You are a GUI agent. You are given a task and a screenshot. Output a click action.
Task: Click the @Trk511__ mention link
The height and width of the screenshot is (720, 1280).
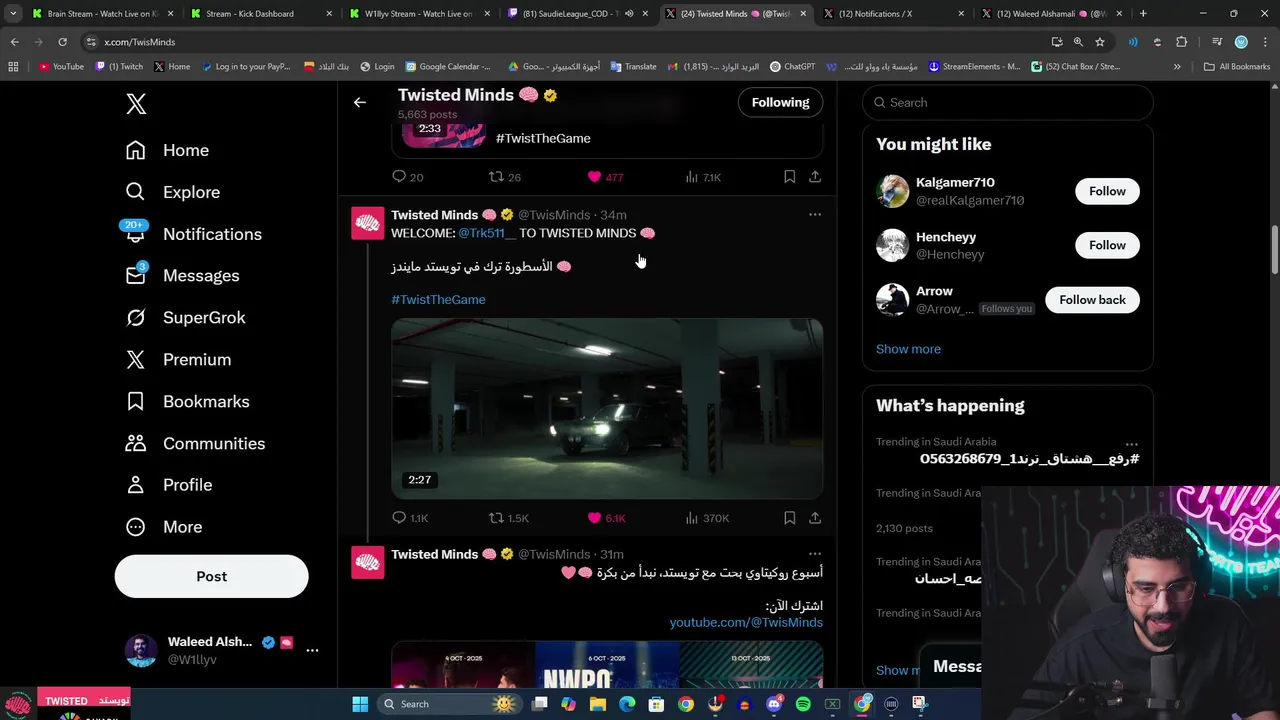point(487,233)
